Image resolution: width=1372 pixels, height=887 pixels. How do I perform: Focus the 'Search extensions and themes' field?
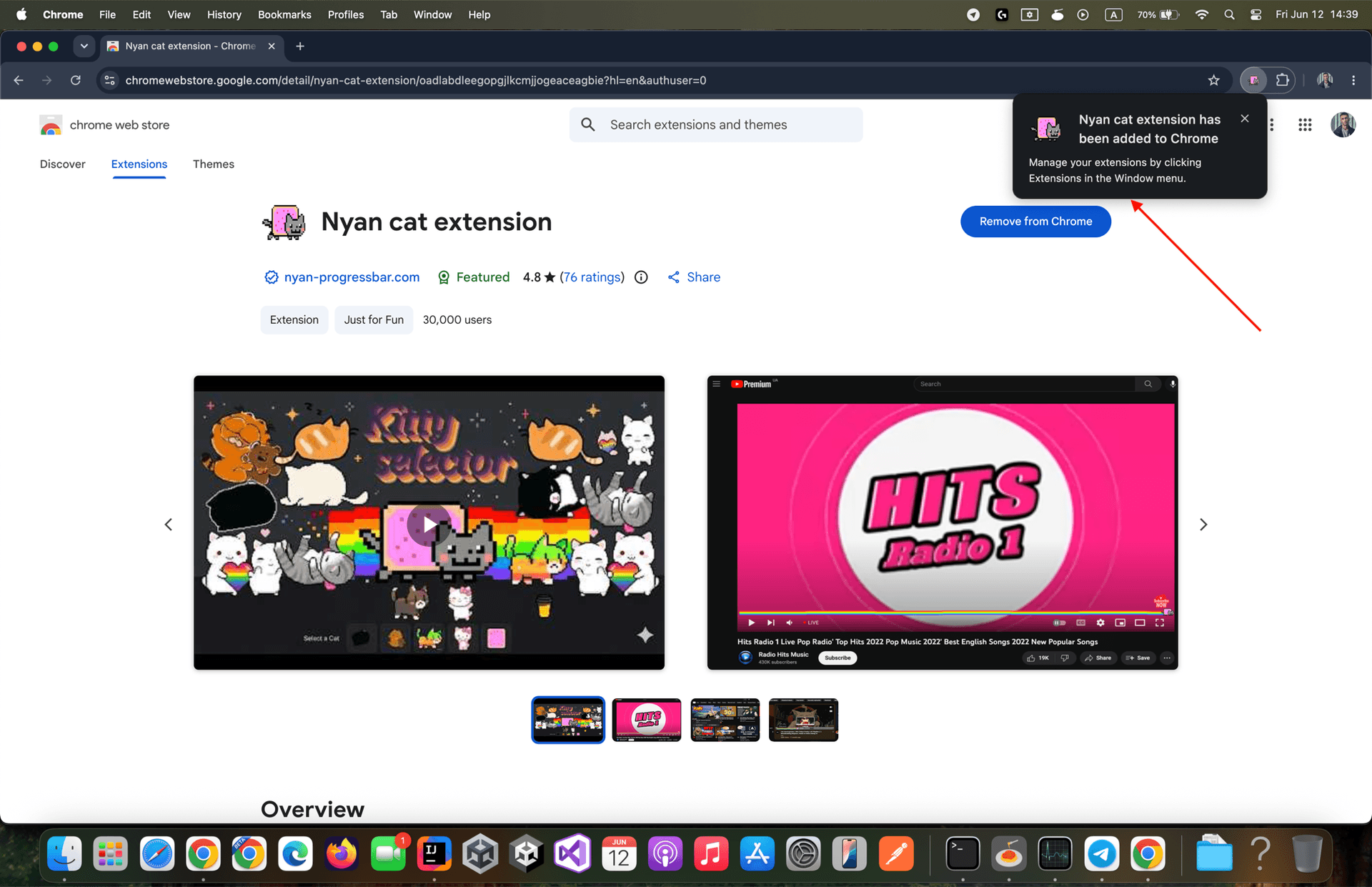point(715,125)
